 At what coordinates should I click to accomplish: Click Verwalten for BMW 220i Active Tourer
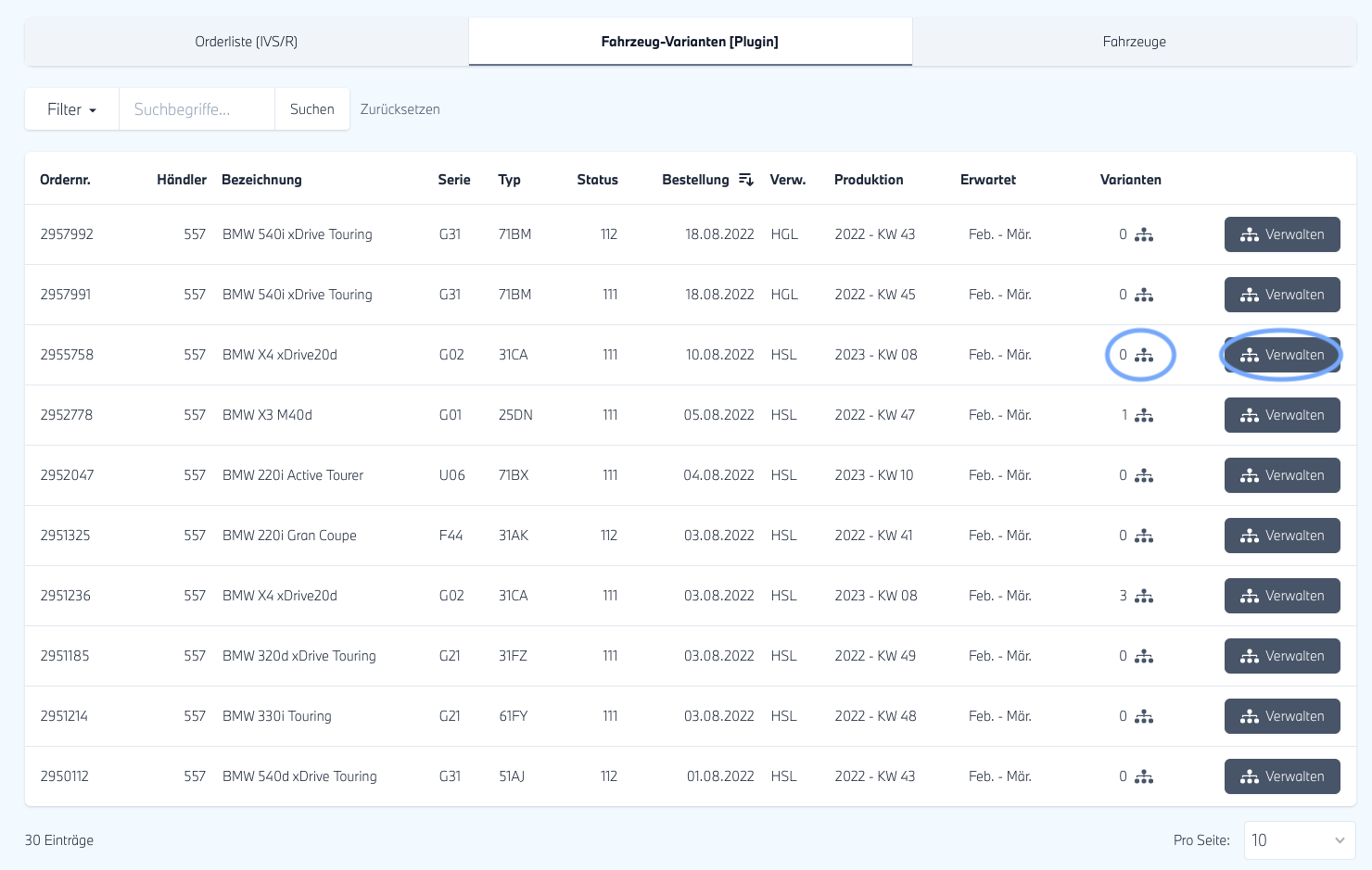pyautogui.click(x=1281, y=475)
